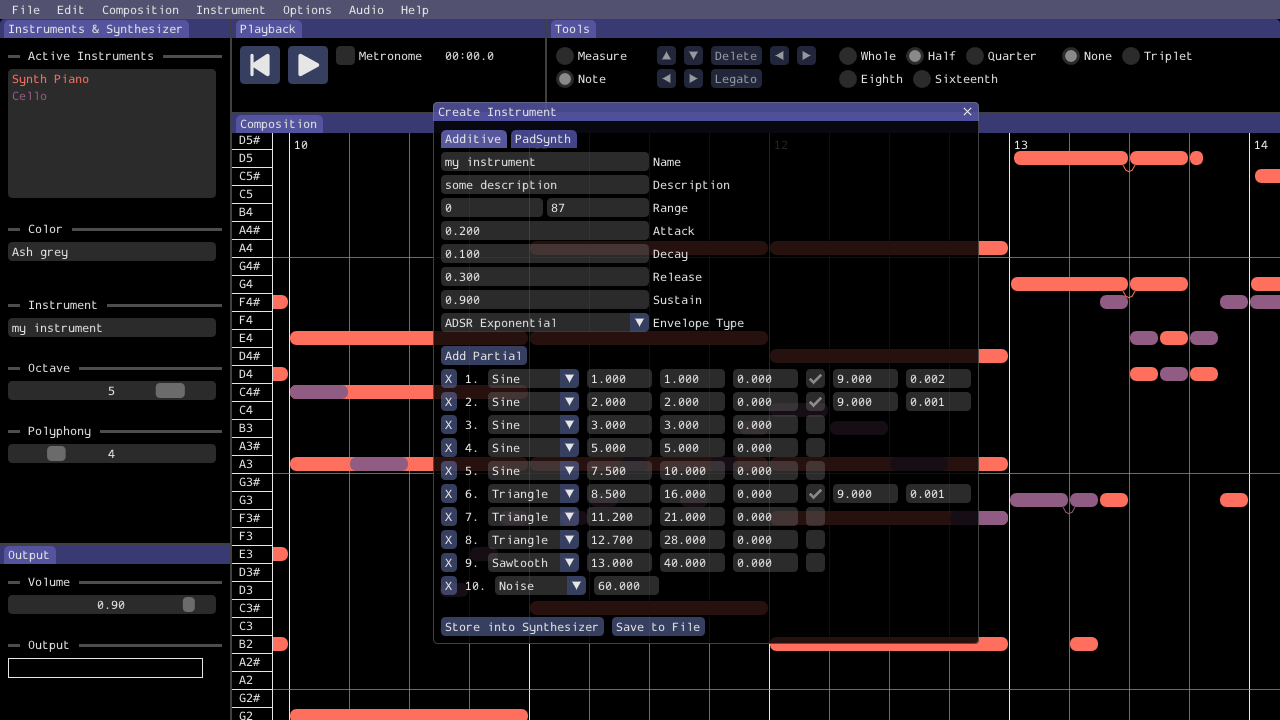Enable the Metronome checkbox

tap(345, 56)
